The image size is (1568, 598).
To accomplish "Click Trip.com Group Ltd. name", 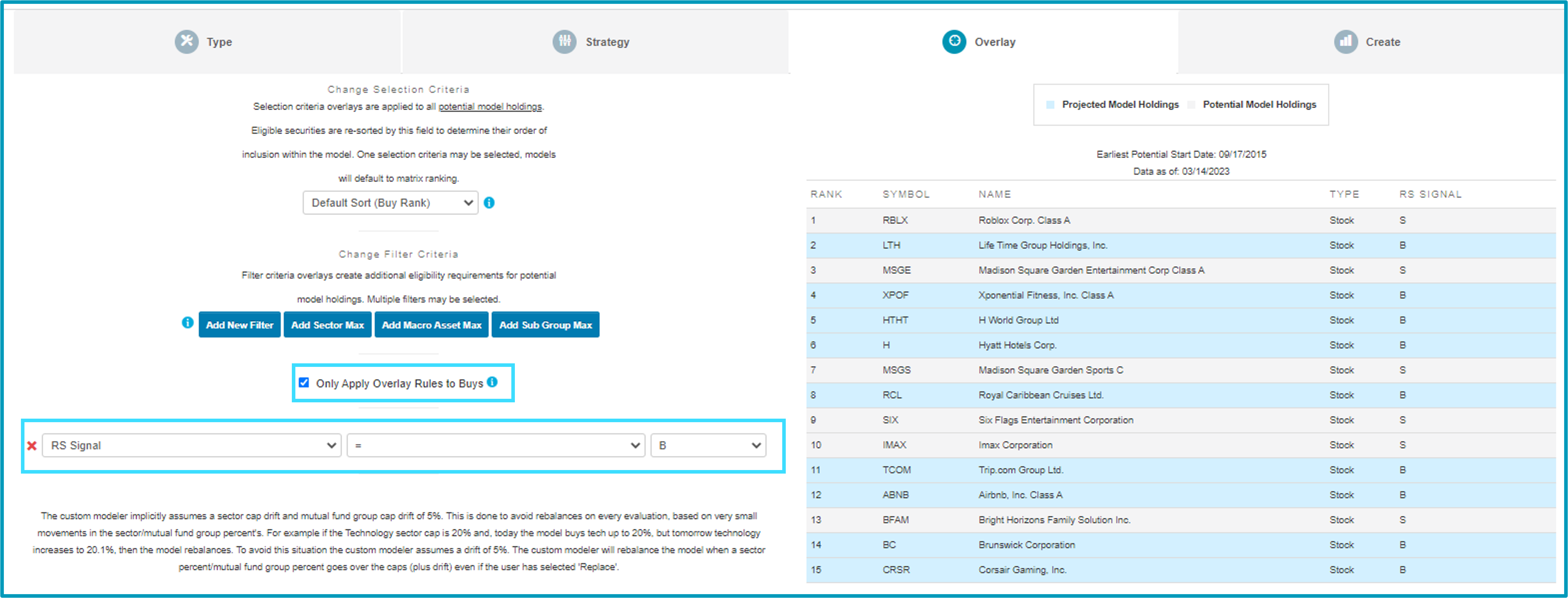I will (x=1021, y=470).
